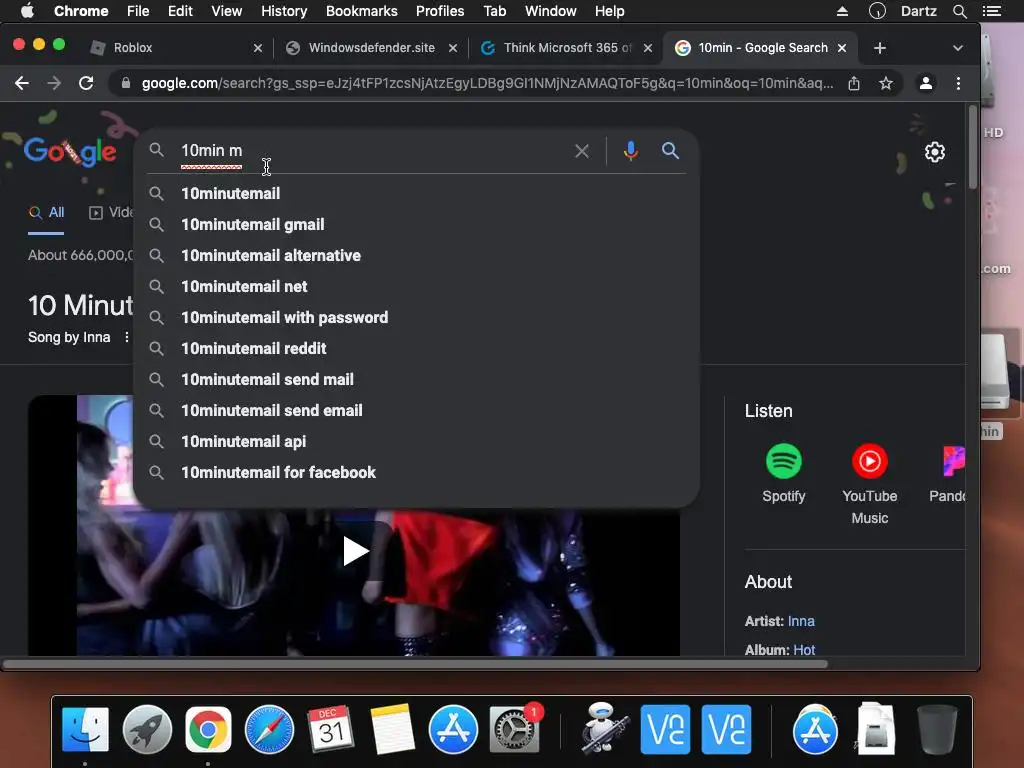1024x768 pixels.
Task: Play the 10 Minutes video
Action: coord(355,551)
